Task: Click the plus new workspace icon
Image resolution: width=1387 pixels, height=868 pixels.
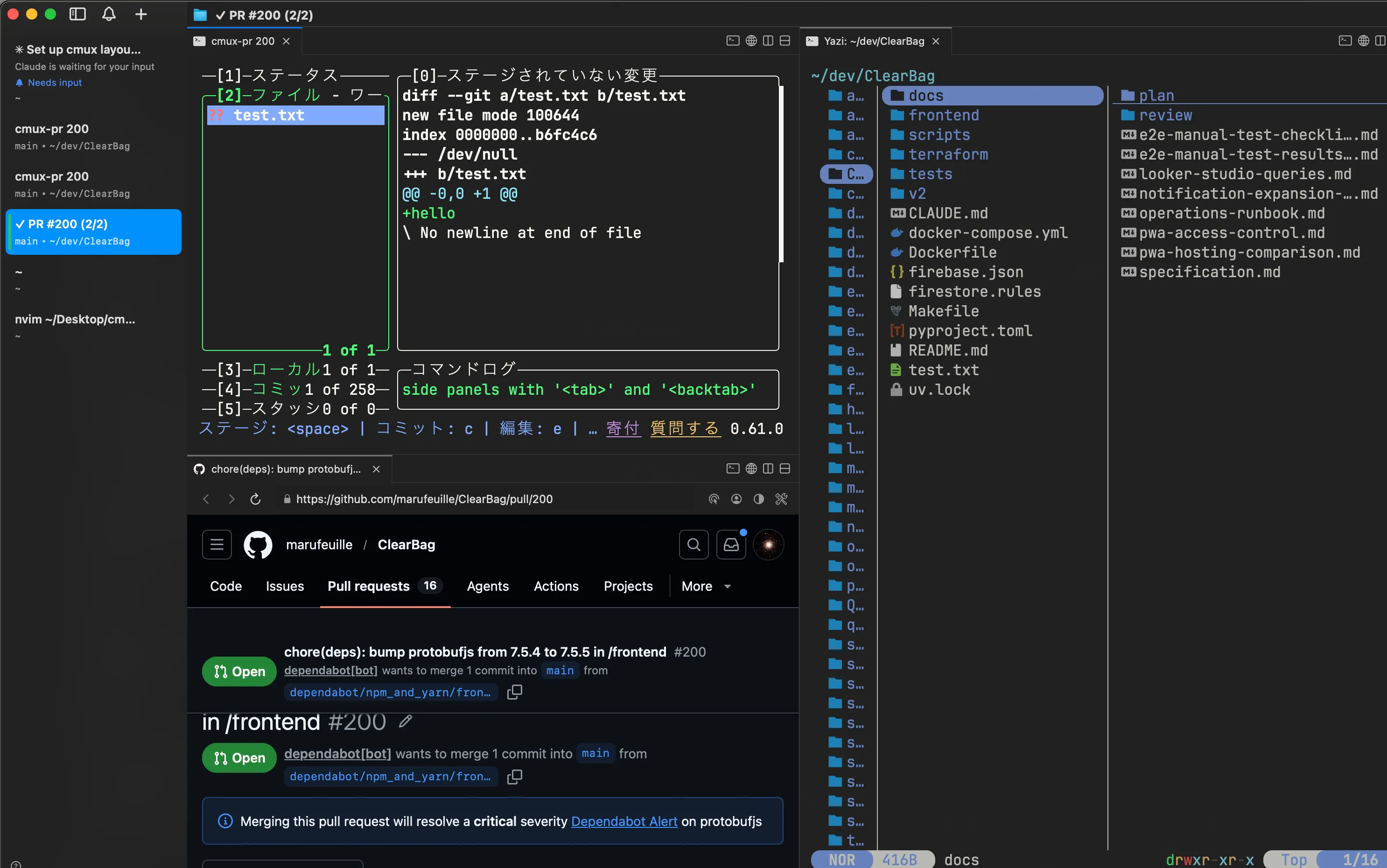Action: click(140, 14)
